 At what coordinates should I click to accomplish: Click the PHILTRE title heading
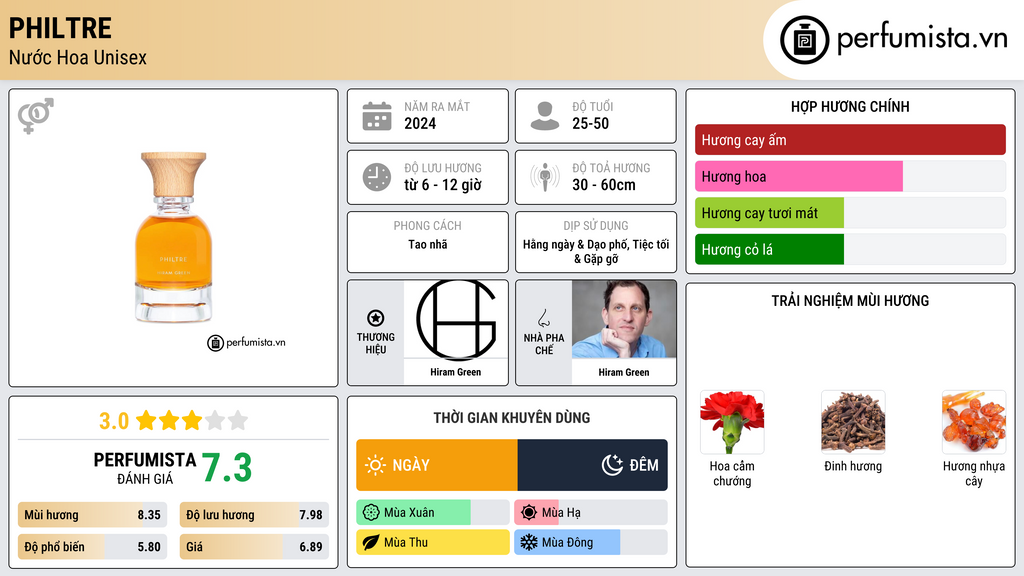[60, 29]
